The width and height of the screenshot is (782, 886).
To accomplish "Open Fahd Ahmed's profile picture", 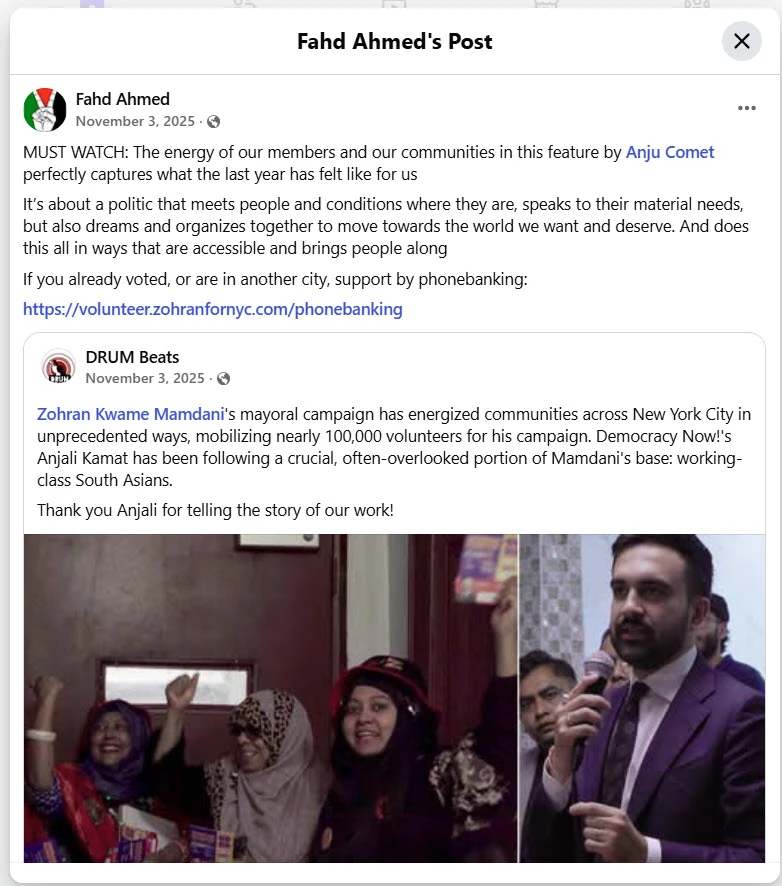I will pyautogui.click(x=45, y=110).
